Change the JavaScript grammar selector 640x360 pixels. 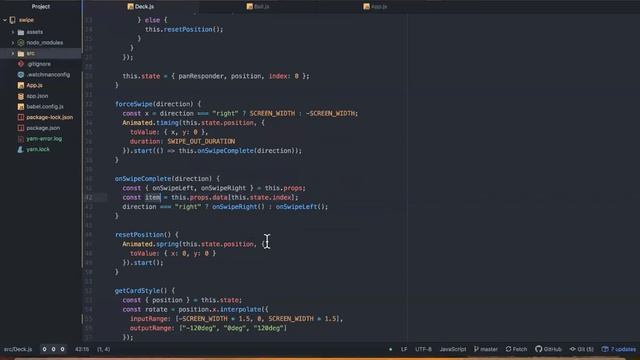pos(453,349)
